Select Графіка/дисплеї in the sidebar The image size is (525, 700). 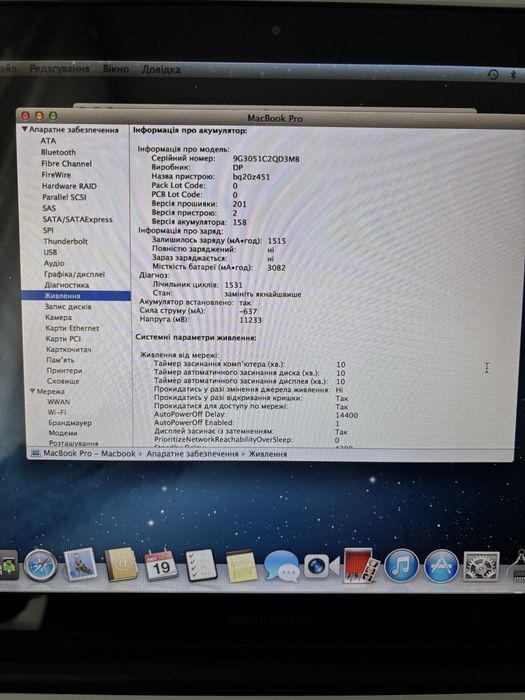point(74,274)
